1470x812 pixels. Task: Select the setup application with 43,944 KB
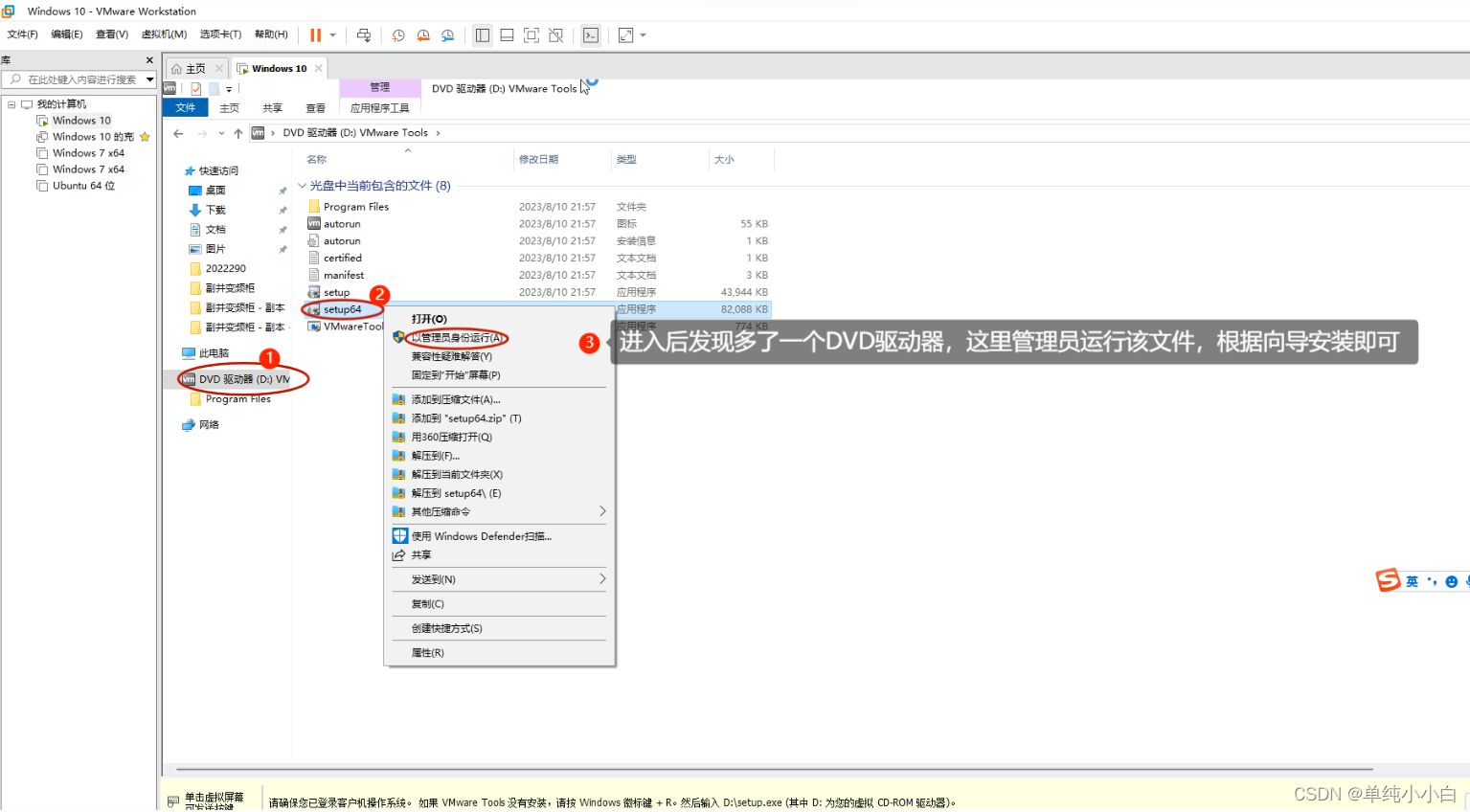click(336, 293)
